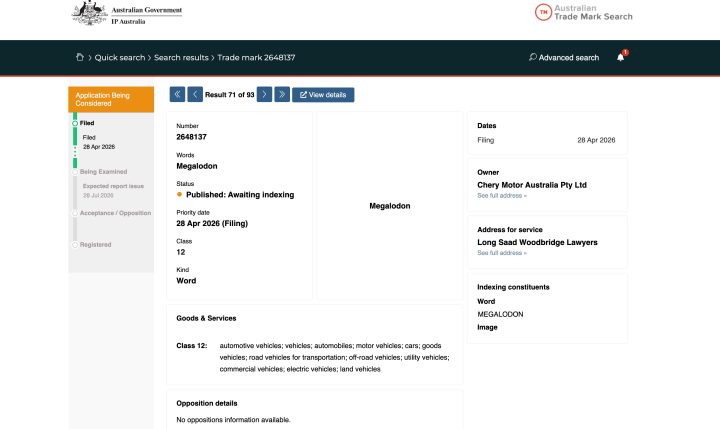This screenshot has width=720, height=429.
Task: Click trade mark number 2648137
Action: (191, 137)
